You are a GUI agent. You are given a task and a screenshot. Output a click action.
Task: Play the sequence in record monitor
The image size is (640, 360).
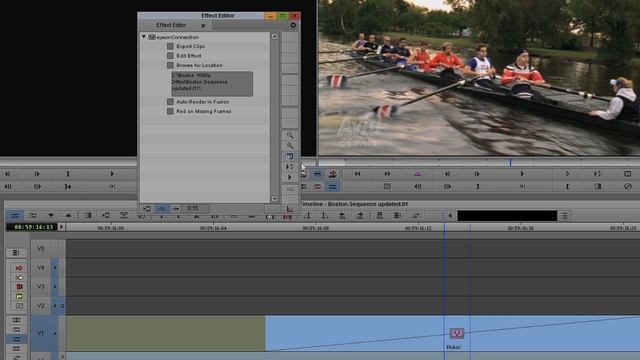point(522,174)
